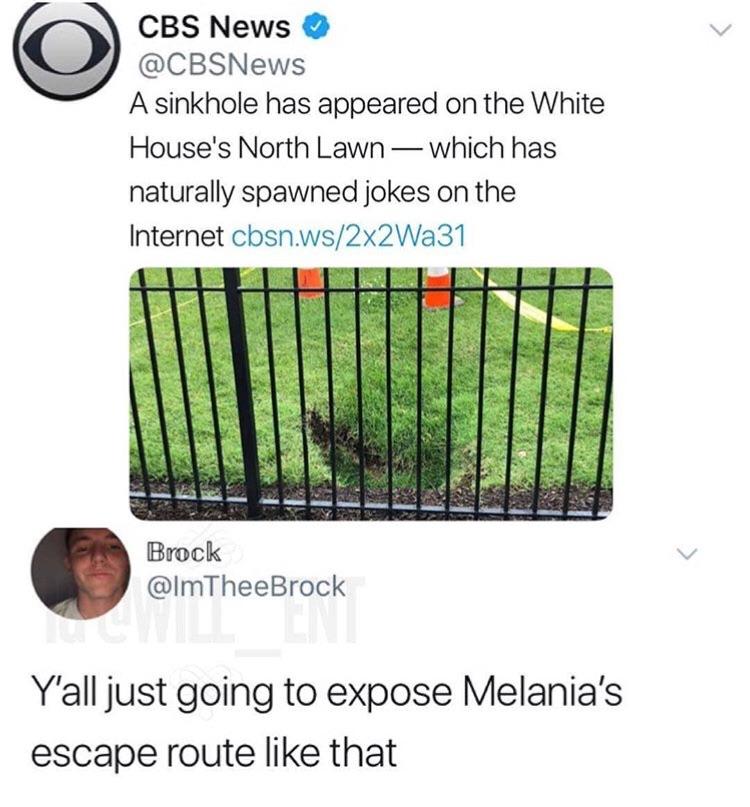Click the blue verified badge
This screenshot has width=750, height=807.
pyautogui.click(x=314, y=27)
